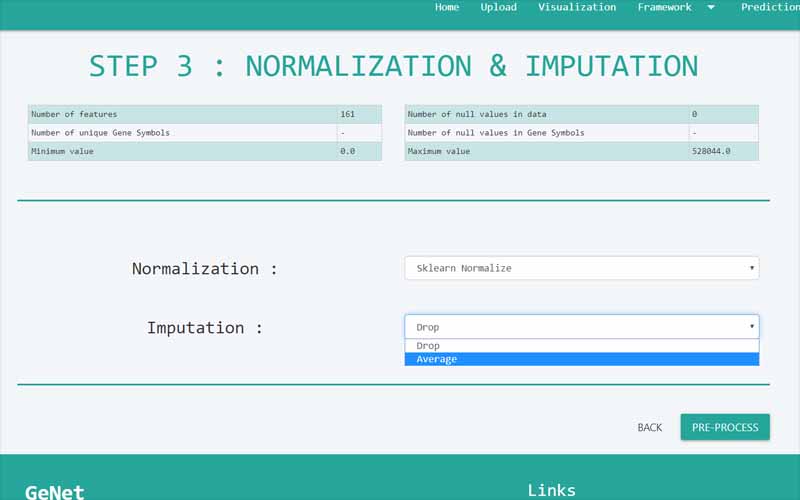Screen dimensions: 800x500
Task: Expand the Framework navigation menu
Action: pos(665,8)
